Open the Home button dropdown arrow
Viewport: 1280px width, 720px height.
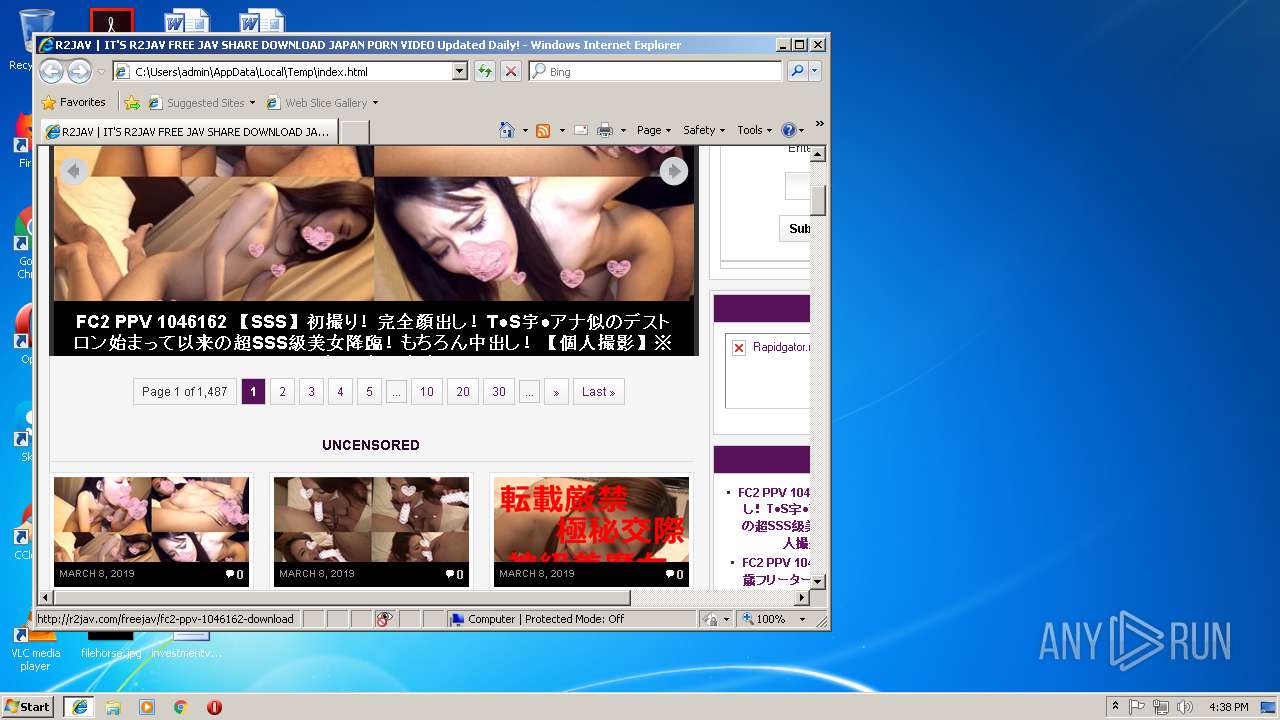pyautogui.click(x=524, y=130)
